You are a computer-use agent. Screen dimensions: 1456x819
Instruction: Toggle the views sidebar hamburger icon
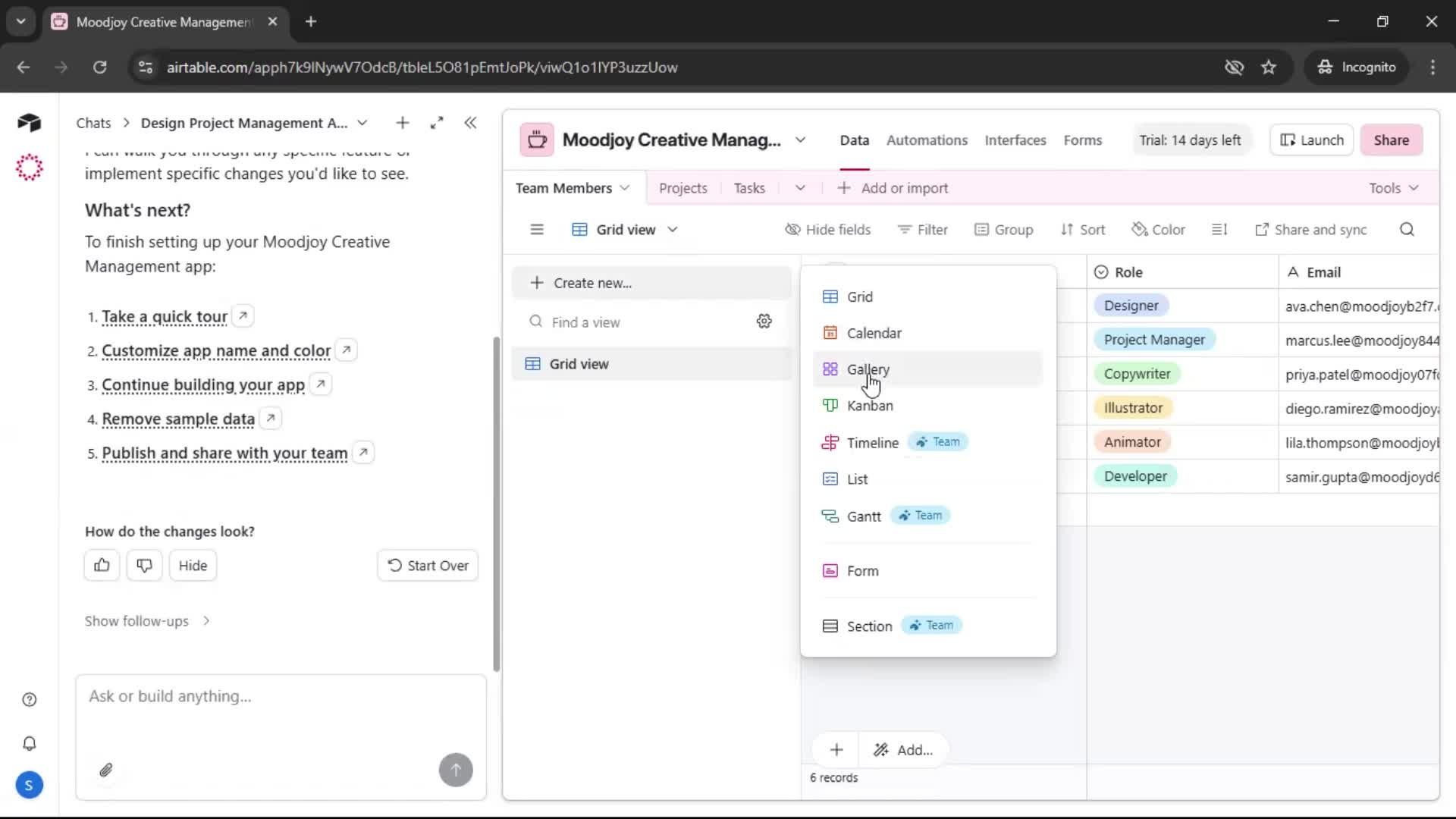537,230
